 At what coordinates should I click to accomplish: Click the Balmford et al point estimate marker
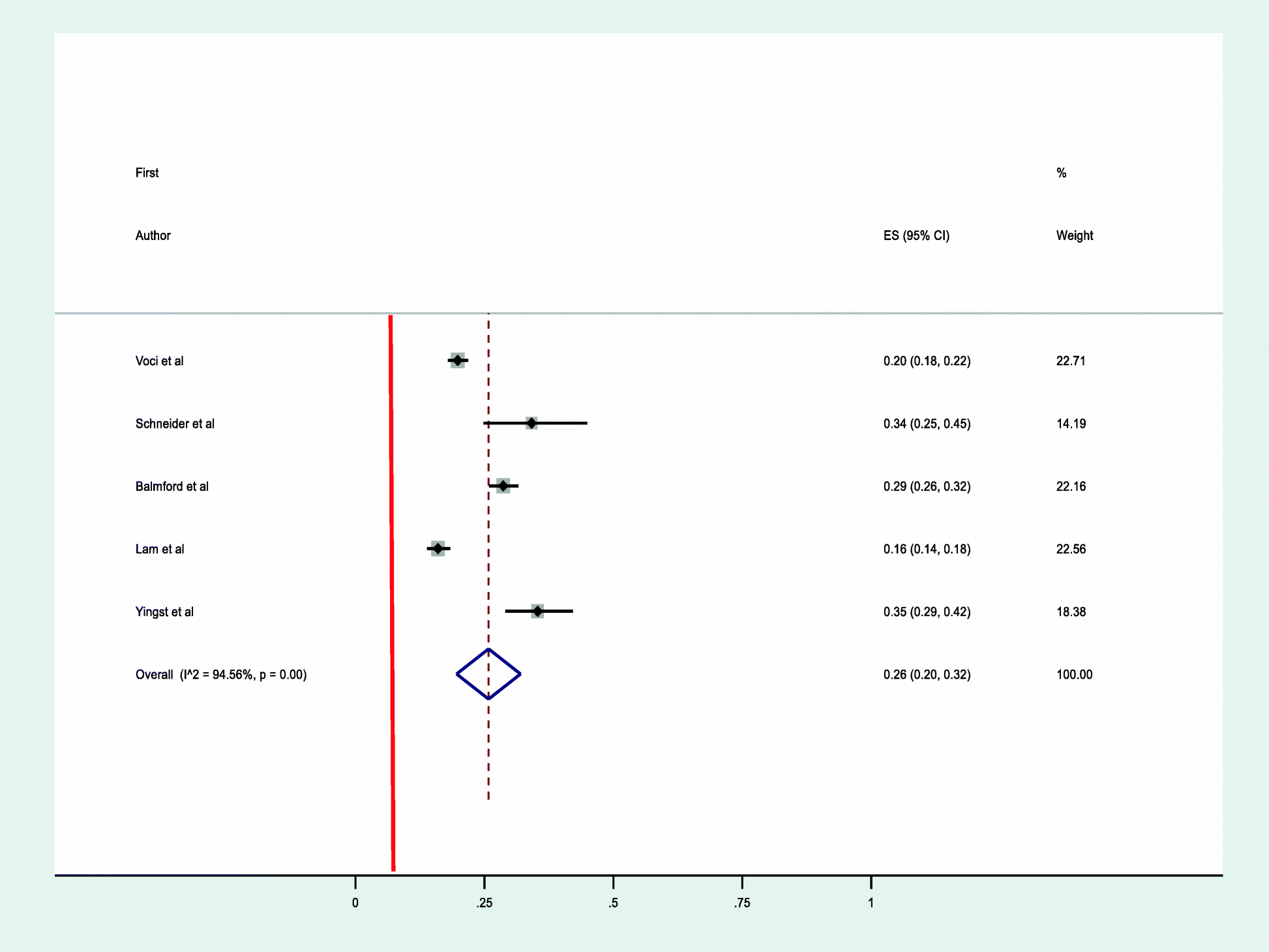pos(503,486)
